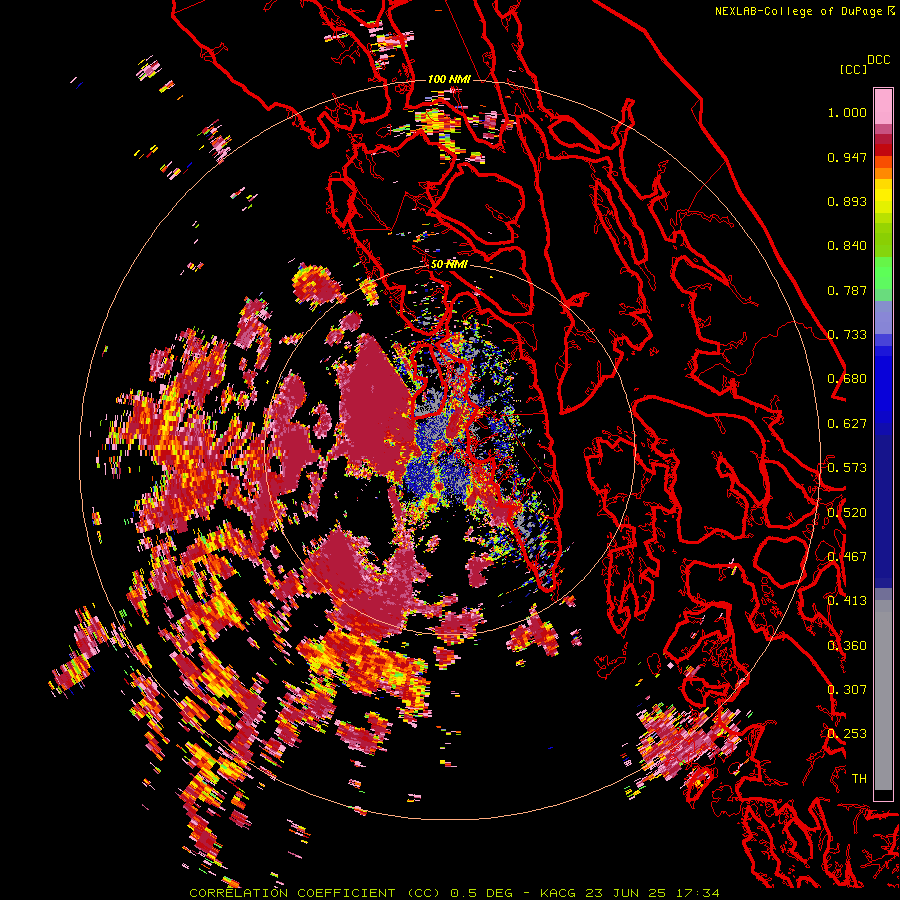
Task: Pick the yellow band on the color bar
Action: pyautogui.click(x=883, y=196)
